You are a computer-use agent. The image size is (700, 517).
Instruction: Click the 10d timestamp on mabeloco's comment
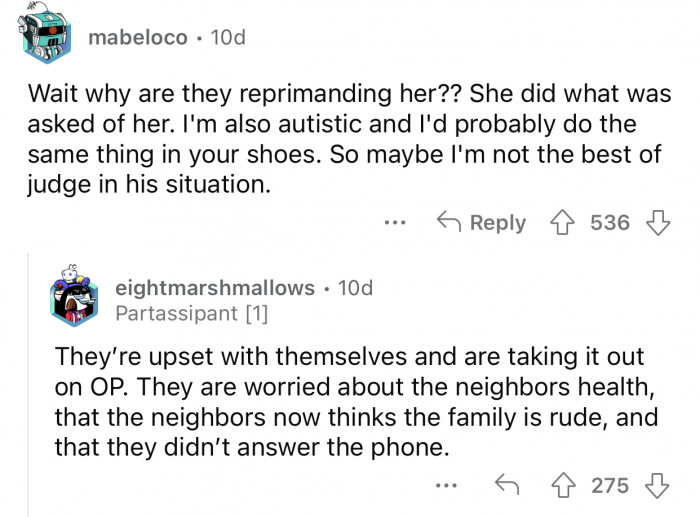pos(228,37)
